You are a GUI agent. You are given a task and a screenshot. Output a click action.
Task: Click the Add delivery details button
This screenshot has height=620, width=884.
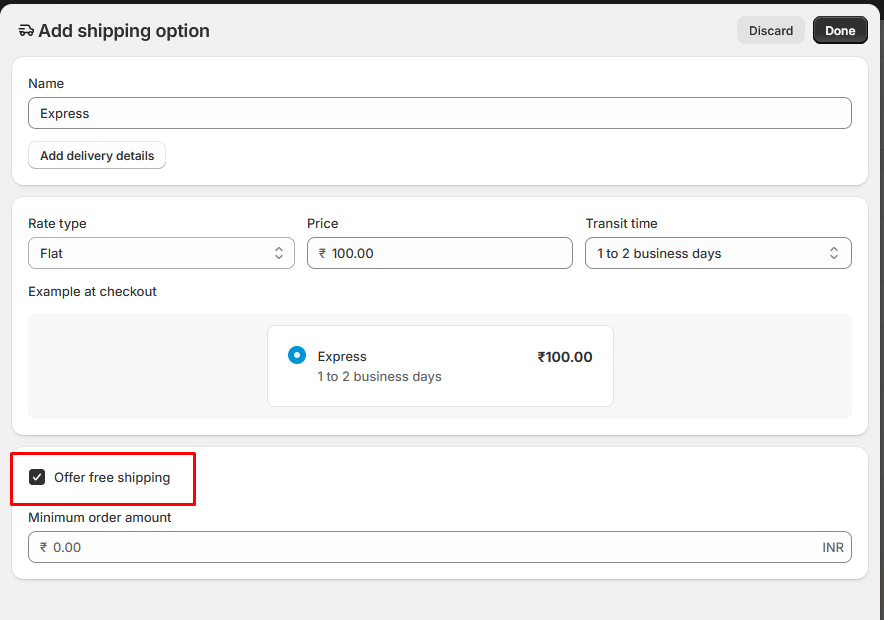(97, 156)
